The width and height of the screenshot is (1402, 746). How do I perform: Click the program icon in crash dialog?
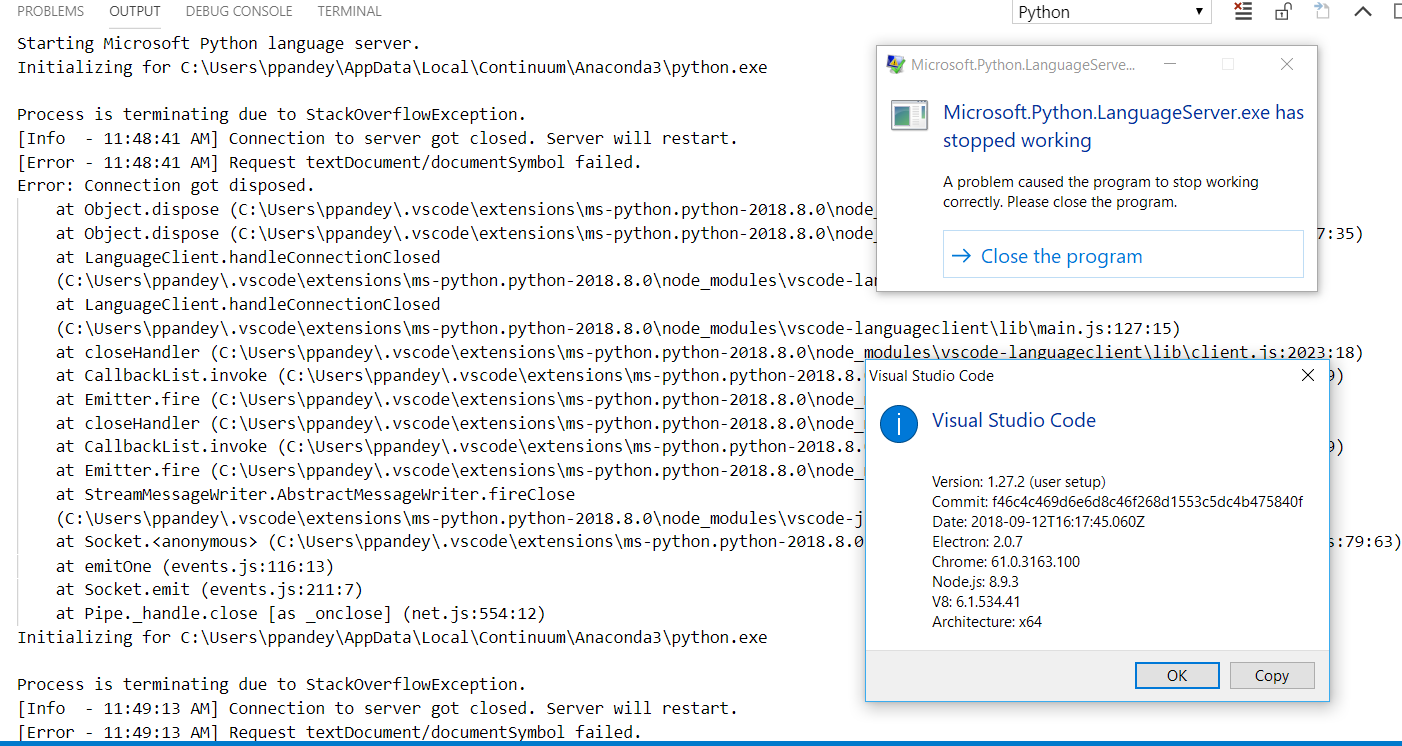click(x=909, y=115)
